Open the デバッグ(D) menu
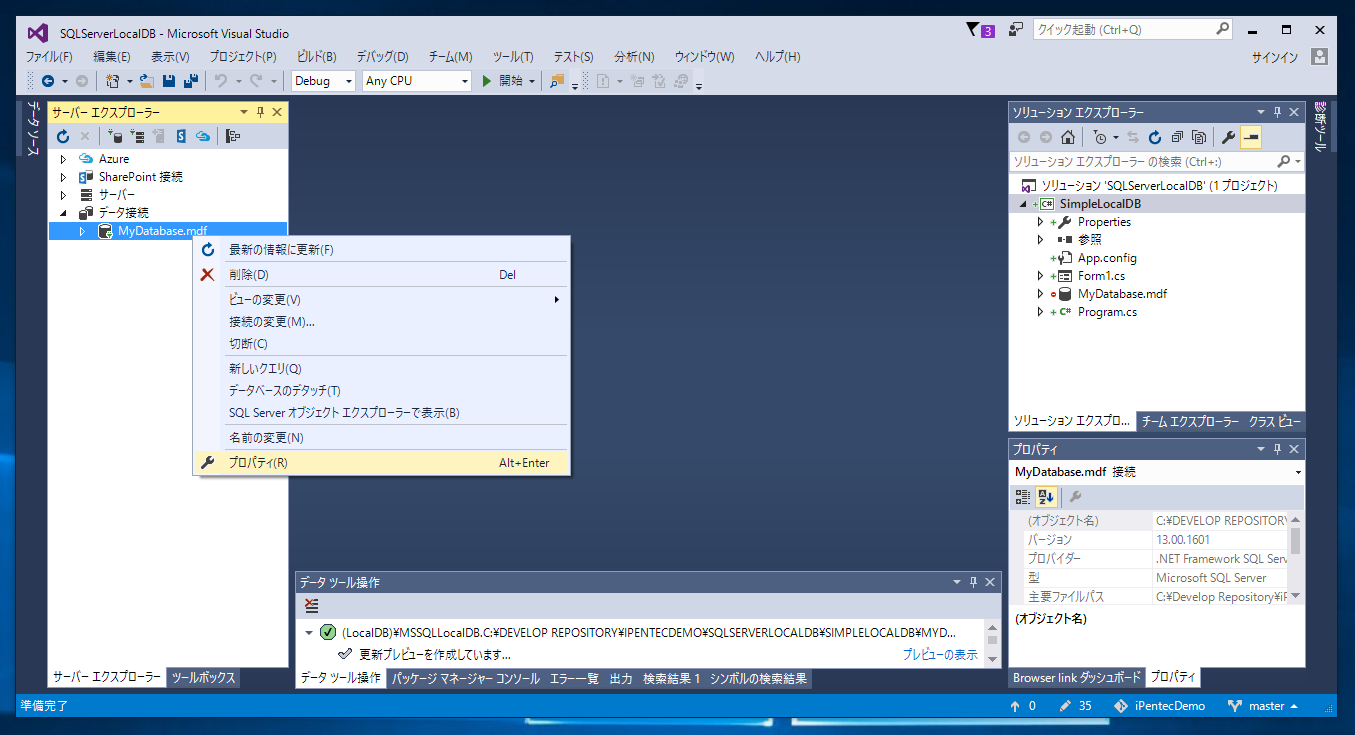 coord(383,57)
